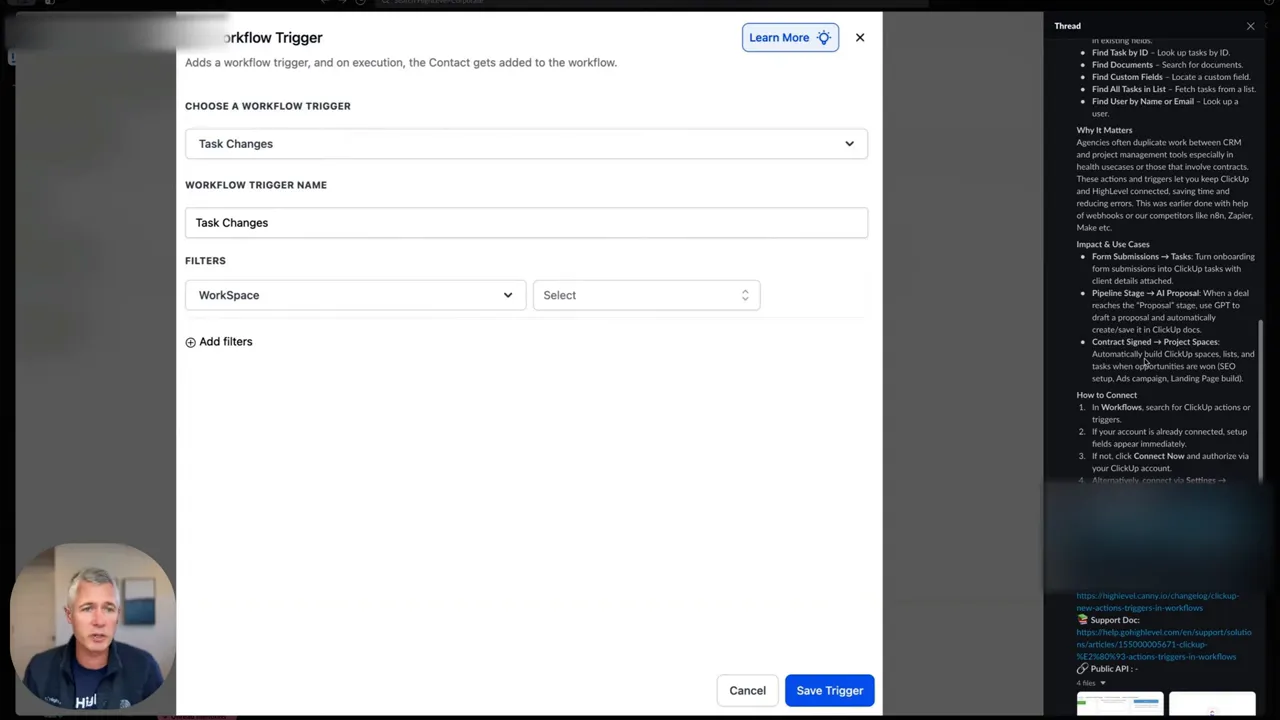Open the help.gohighlevel.com support doc link

tap(1163, 645)
